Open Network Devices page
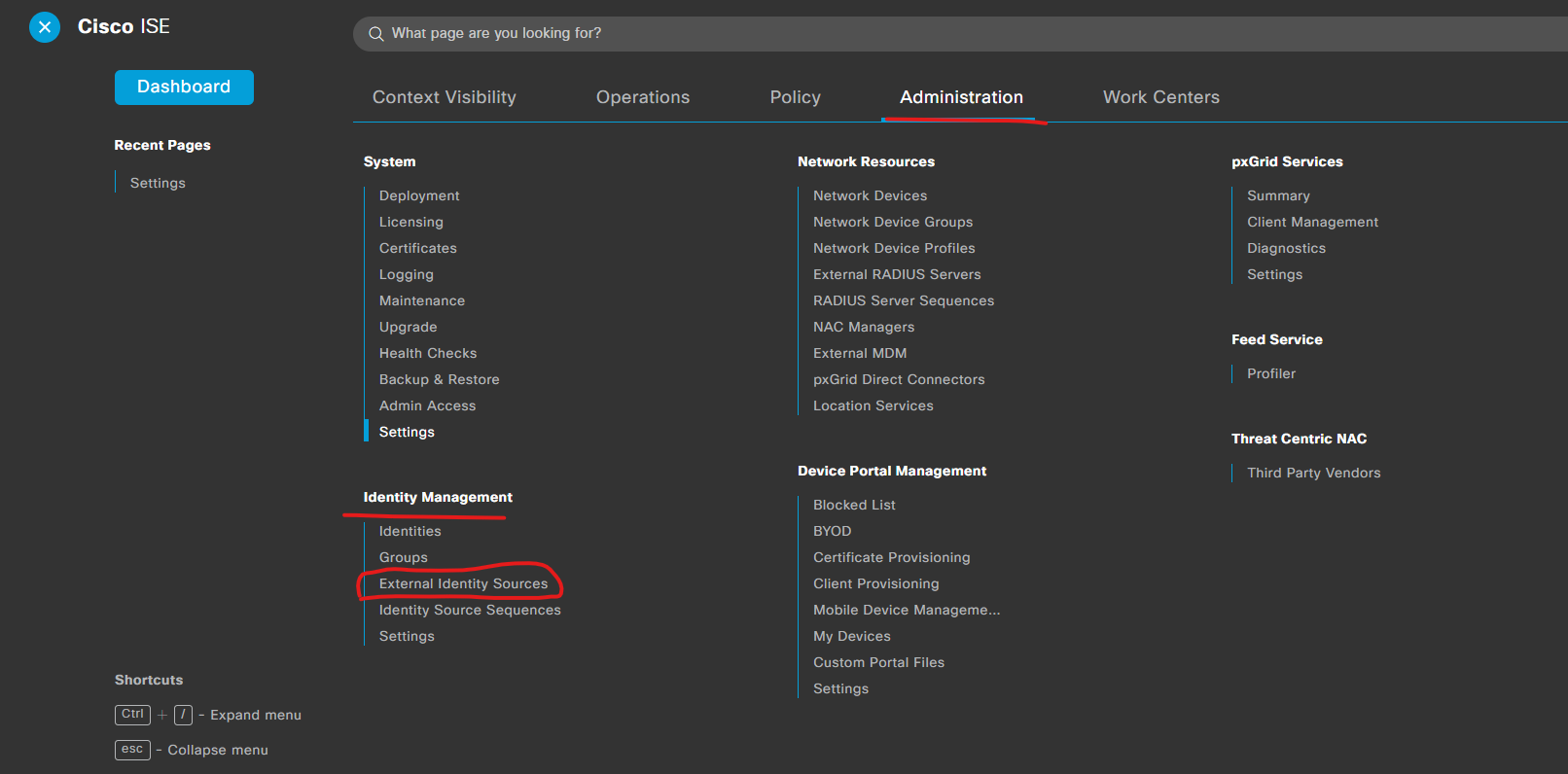The height and width of the screenshot is (774, 1568). click(x=871, y=195)
